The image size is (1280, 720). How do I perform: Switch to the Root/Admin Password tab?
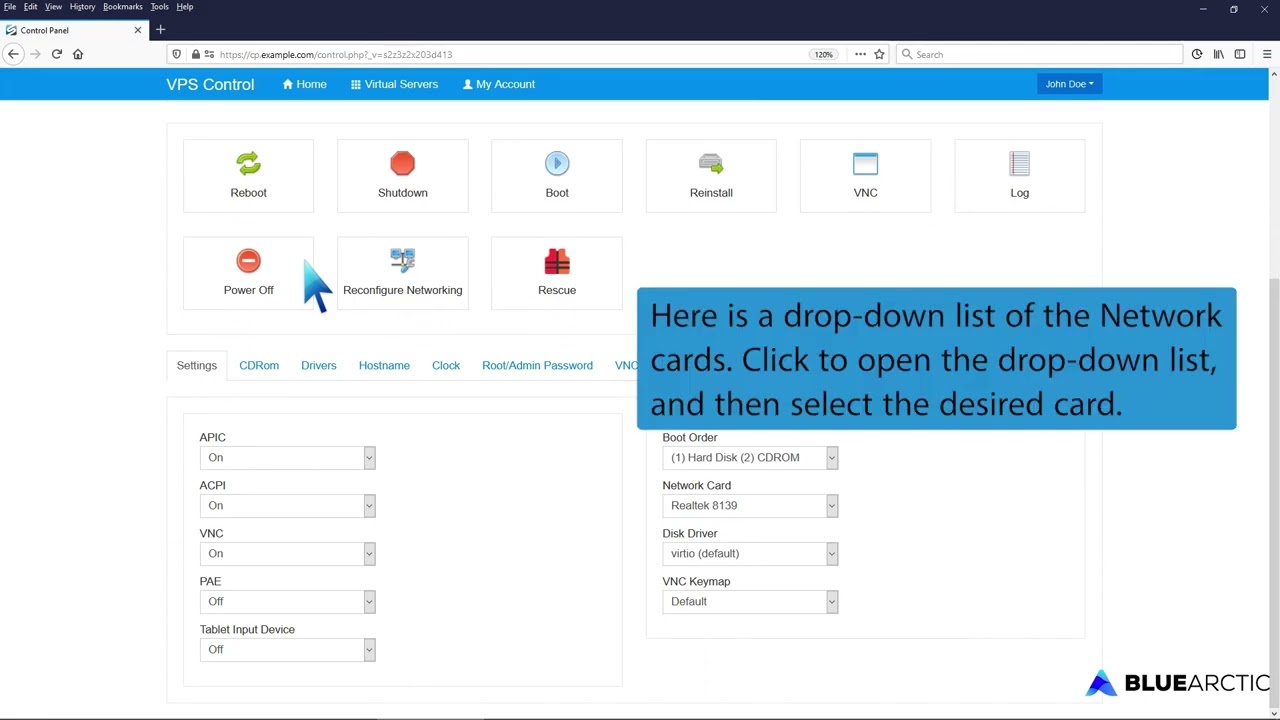click(x=537, y=365)
